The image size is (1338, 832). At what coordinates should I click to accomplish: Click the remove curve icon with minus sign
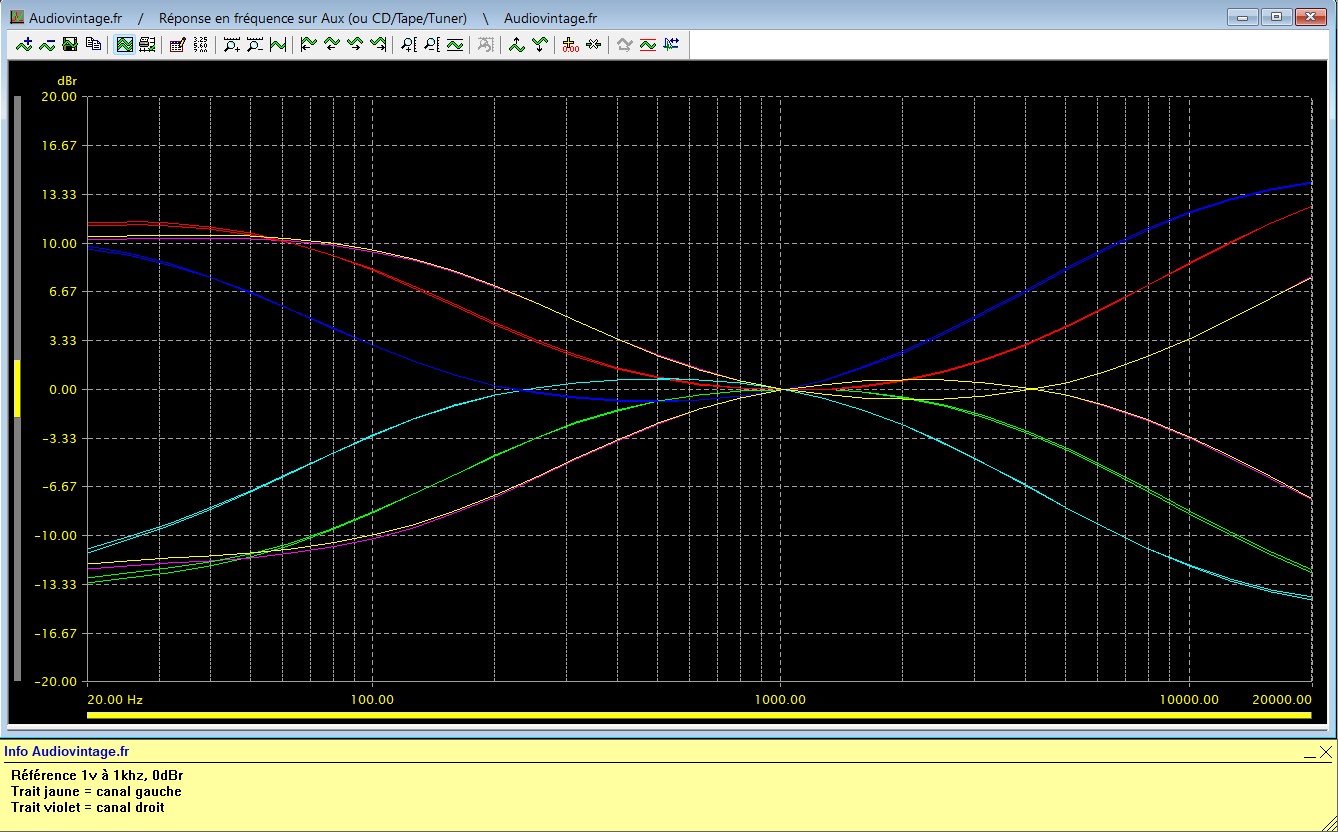pos(47,44)
